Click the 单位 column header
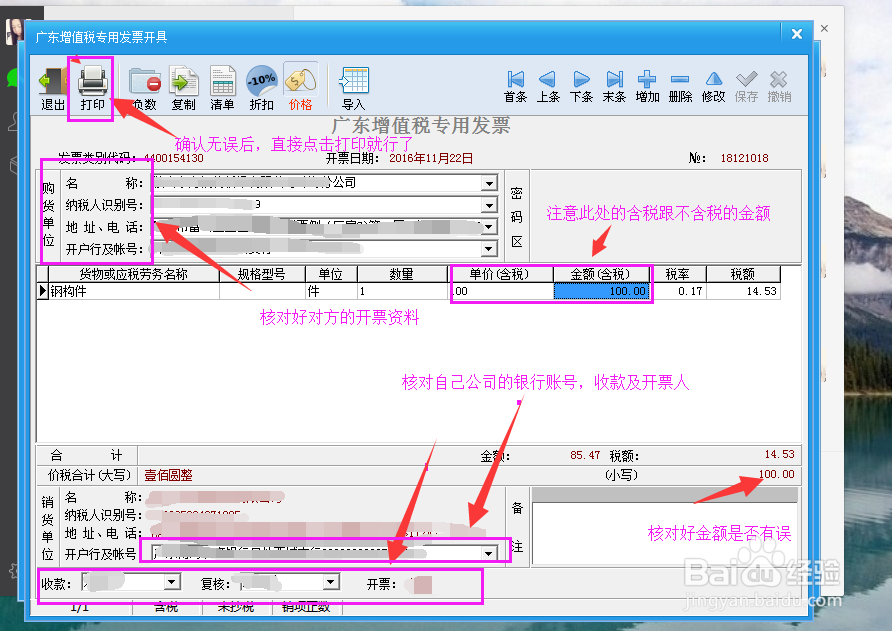This screenshot has height=631, width=892. point(331,274)
